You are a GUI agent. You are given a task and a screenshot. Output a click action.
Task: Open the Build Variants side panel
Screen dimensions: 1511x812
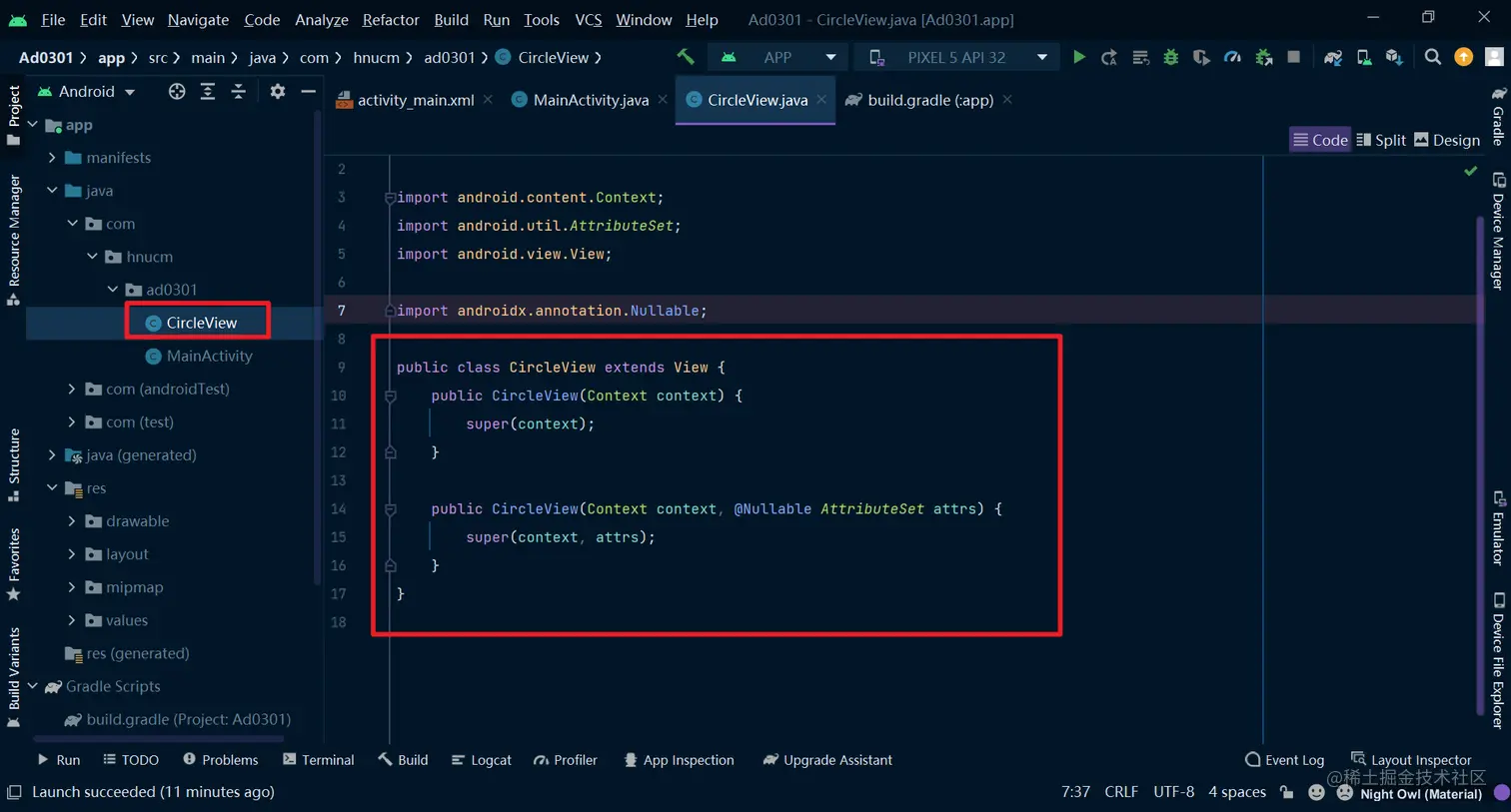point(14,677)
